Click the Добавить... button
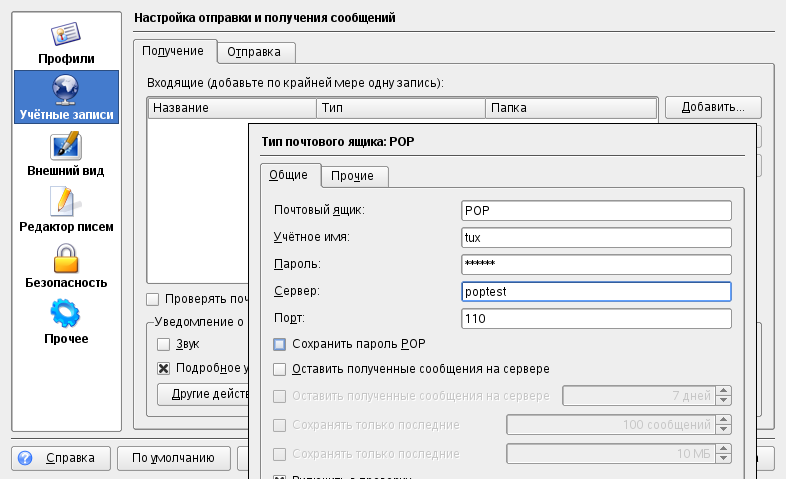This screenshot has height=479, width=786. point(713,107)
